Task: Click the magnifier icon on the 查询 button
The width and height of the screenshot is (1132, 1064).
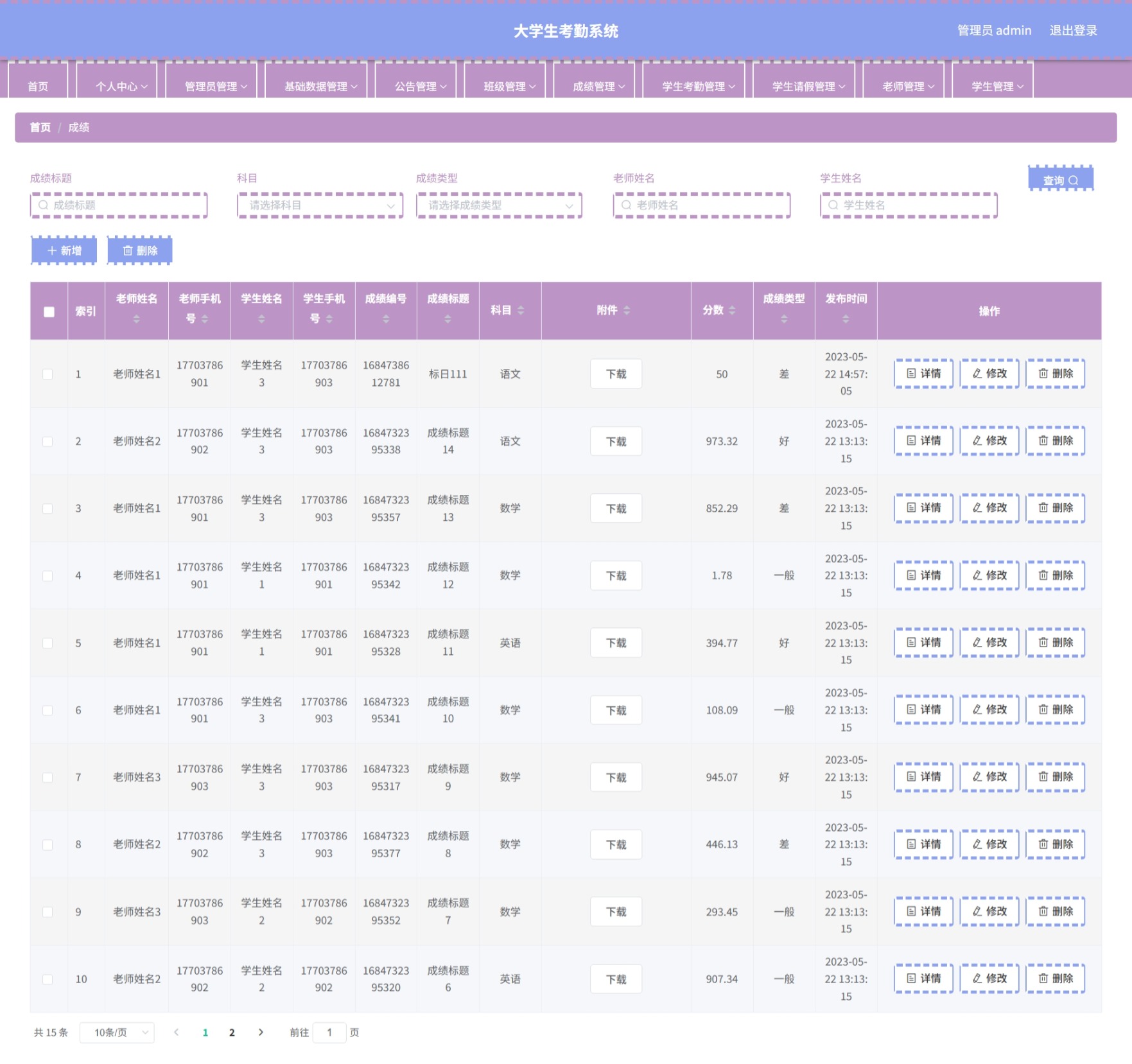Action: coord(1073,180)
